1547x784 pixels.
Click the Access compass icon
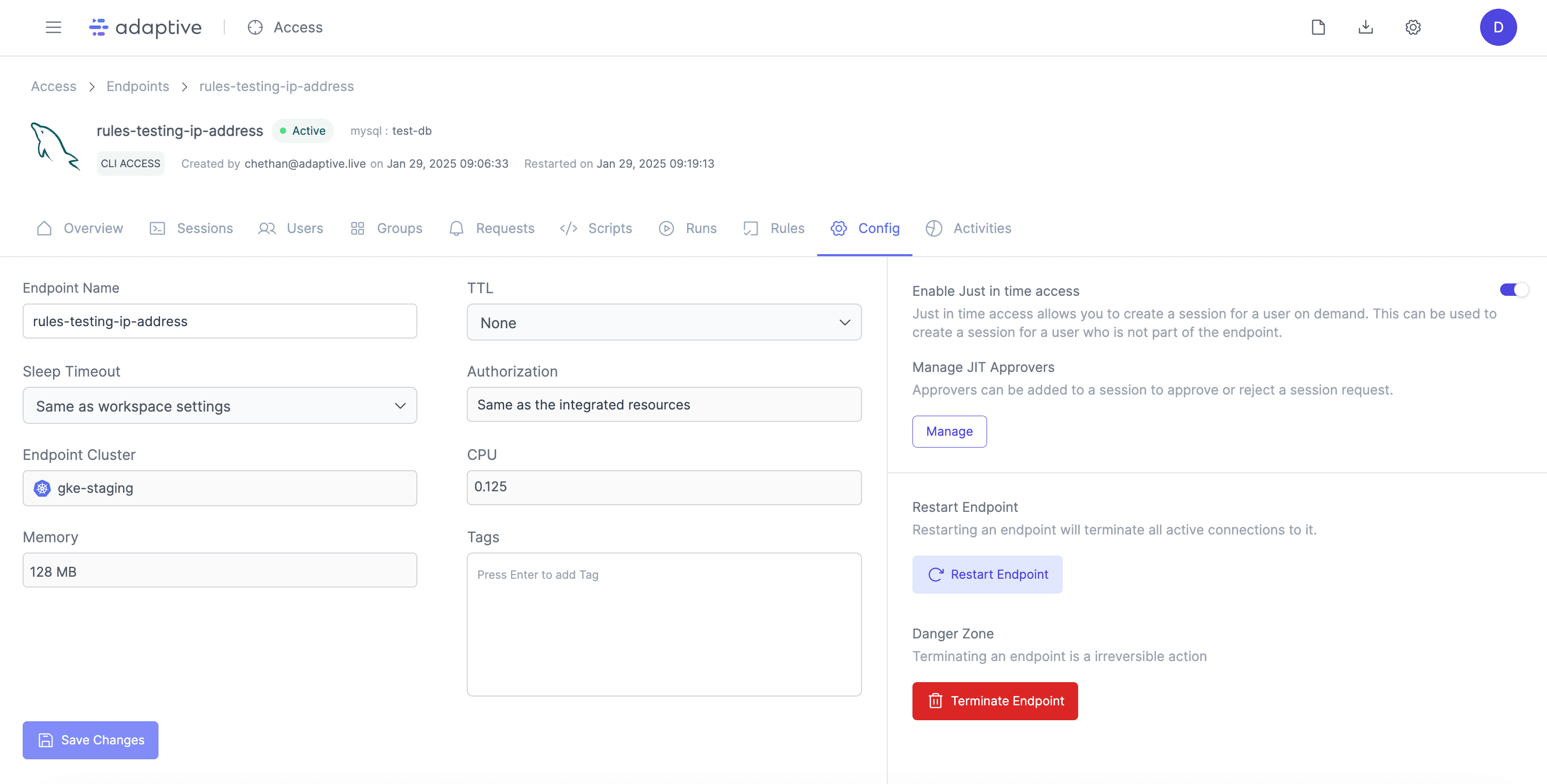(x=255, y=27)
